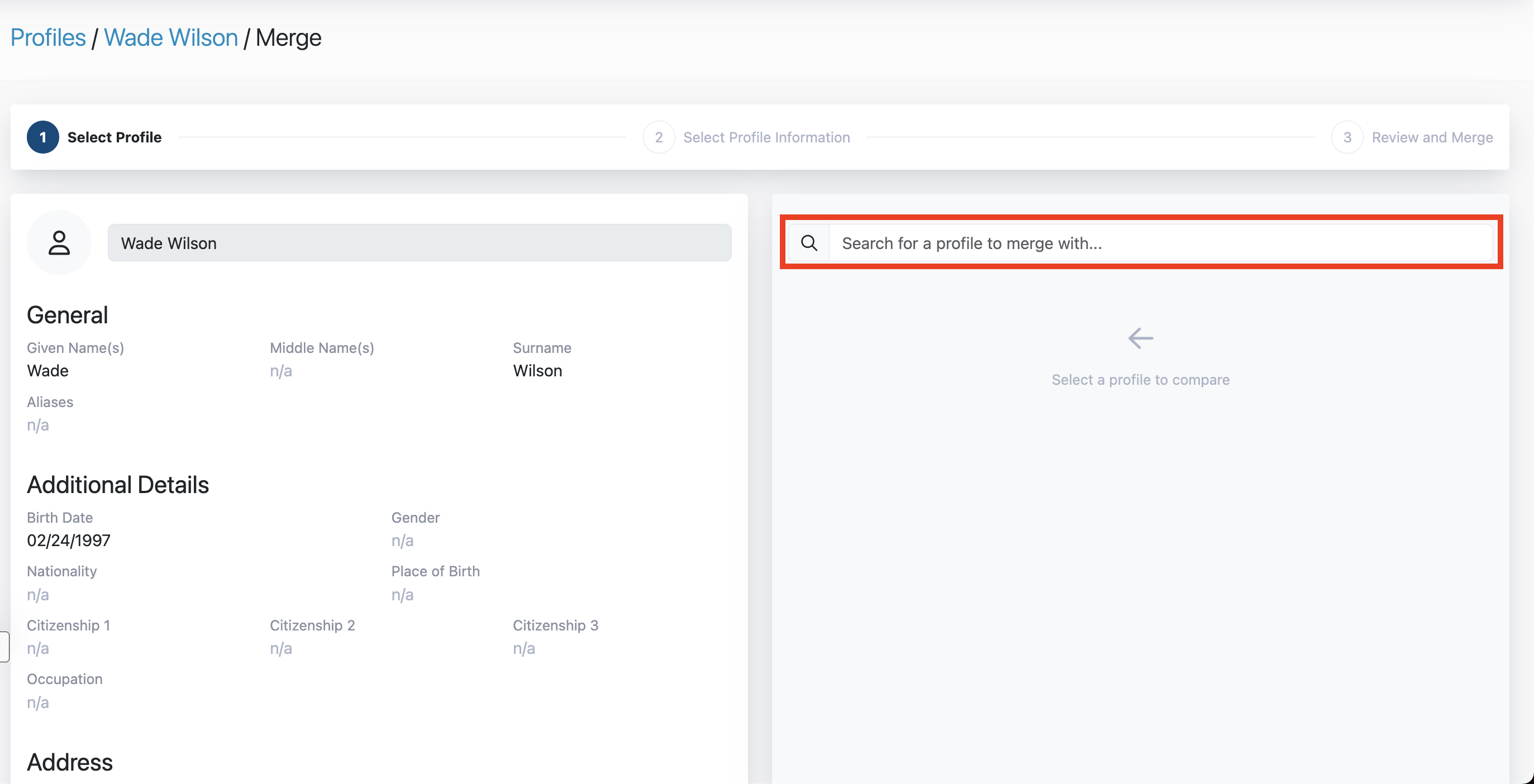Click the magnifying glass search icon
Image resolution: width=1534 pixels, height=784 pixels.
point(809,243)
